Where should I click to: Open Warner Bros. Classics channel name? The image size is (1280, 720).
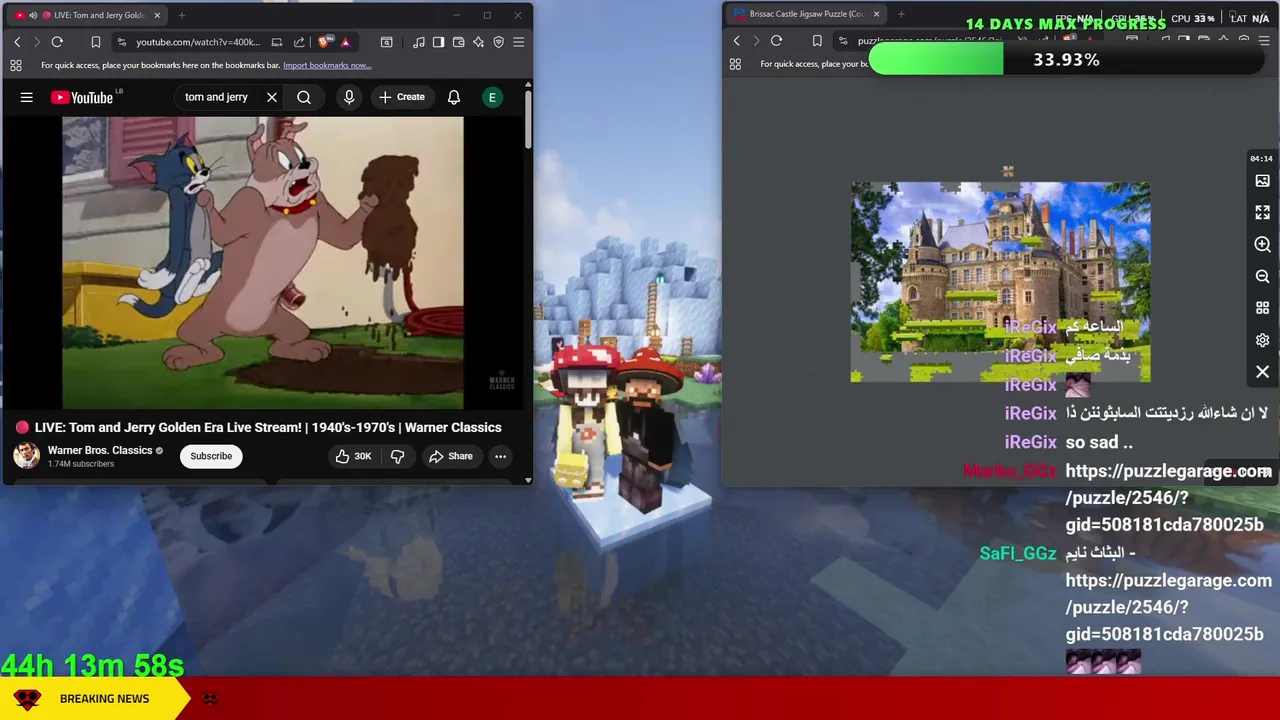pyautogui.click(x=100, y=450)
